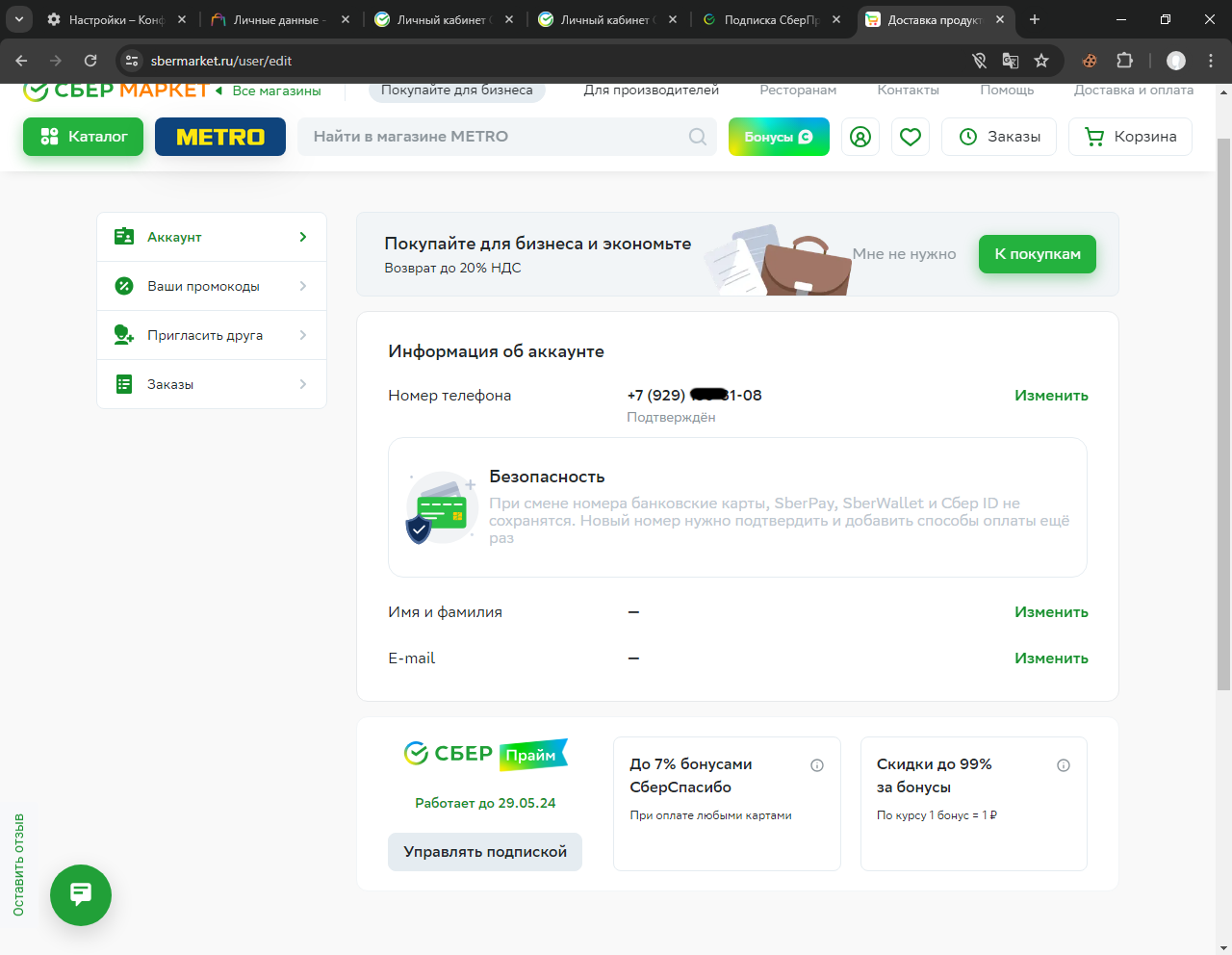Open Доставка и оплата link

click(1134, 90)
